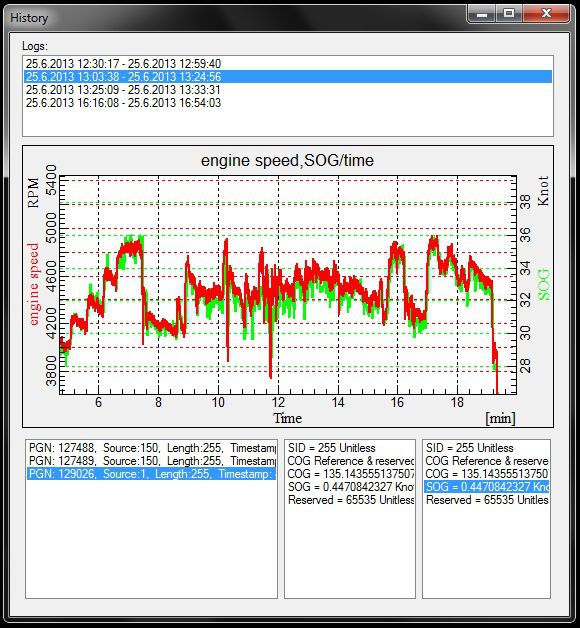Select PGN: 129026 Source:1 message row
Image resolution: width=580 pixels, height=628 pixels.
(151, 474)
